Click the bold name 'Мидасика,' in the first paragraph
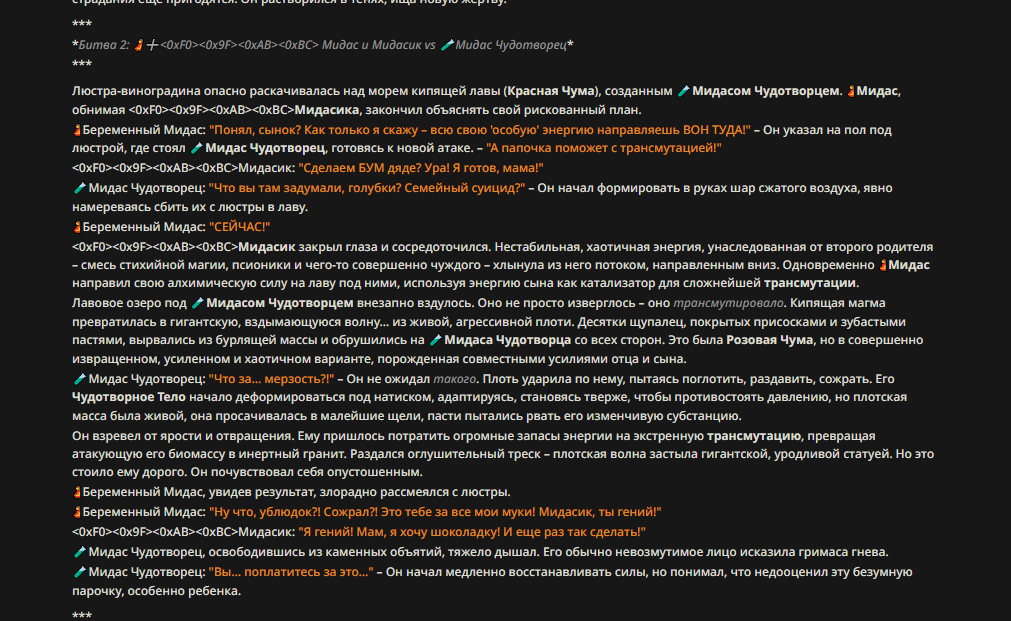 point(327,110)
